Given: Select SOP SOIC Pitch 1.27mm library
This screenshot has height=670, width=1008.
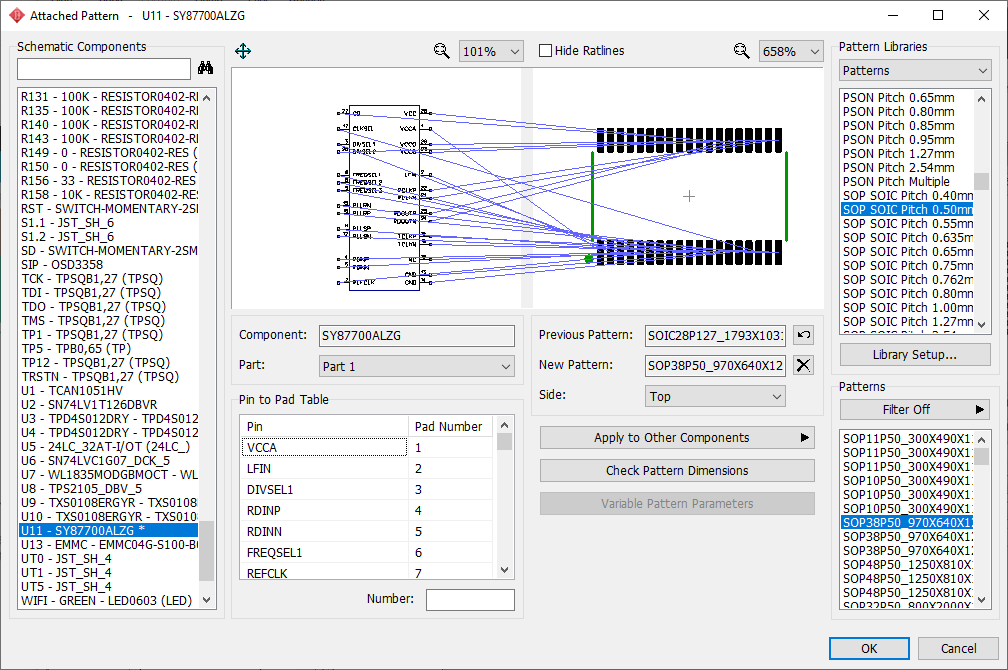Looking at the screenshot, I should (907, 321).
